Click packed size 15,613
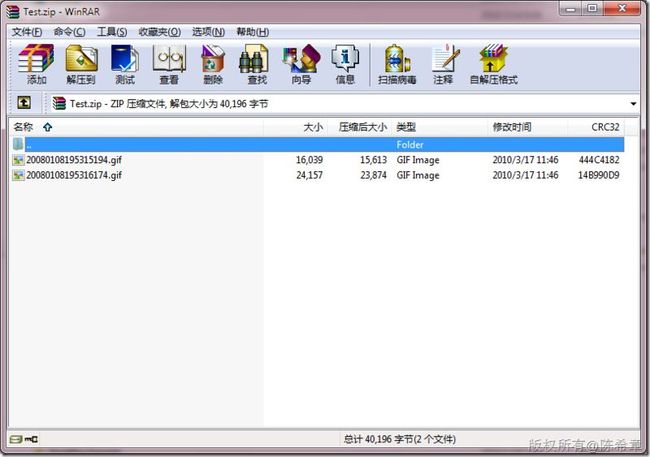The width and height of the screenshot is (650, 457). (373, 160)
